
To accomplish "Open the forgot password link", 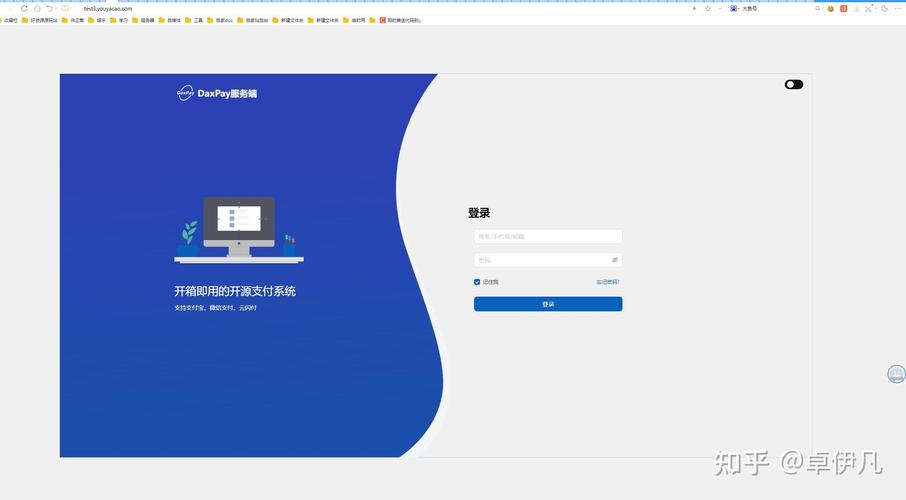I will (x=608, y=282).
